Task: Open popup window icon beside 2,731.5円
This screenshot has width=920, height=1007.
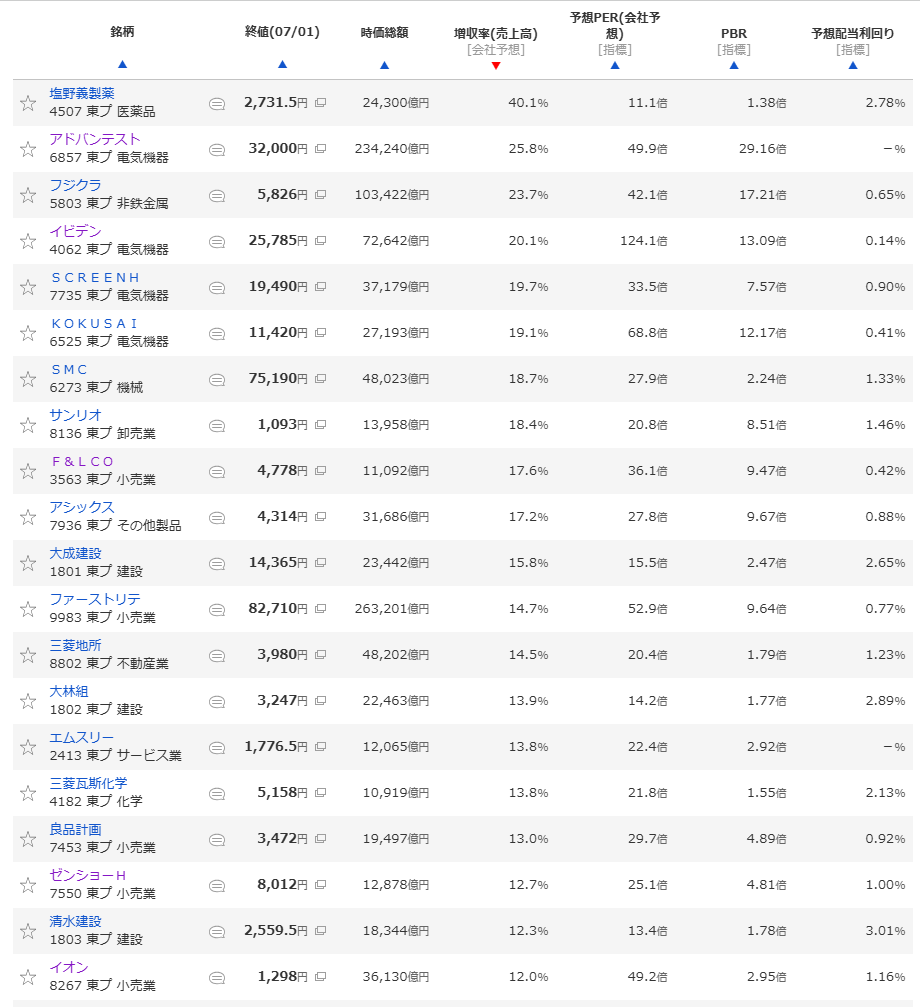Action: coord(320,102)
